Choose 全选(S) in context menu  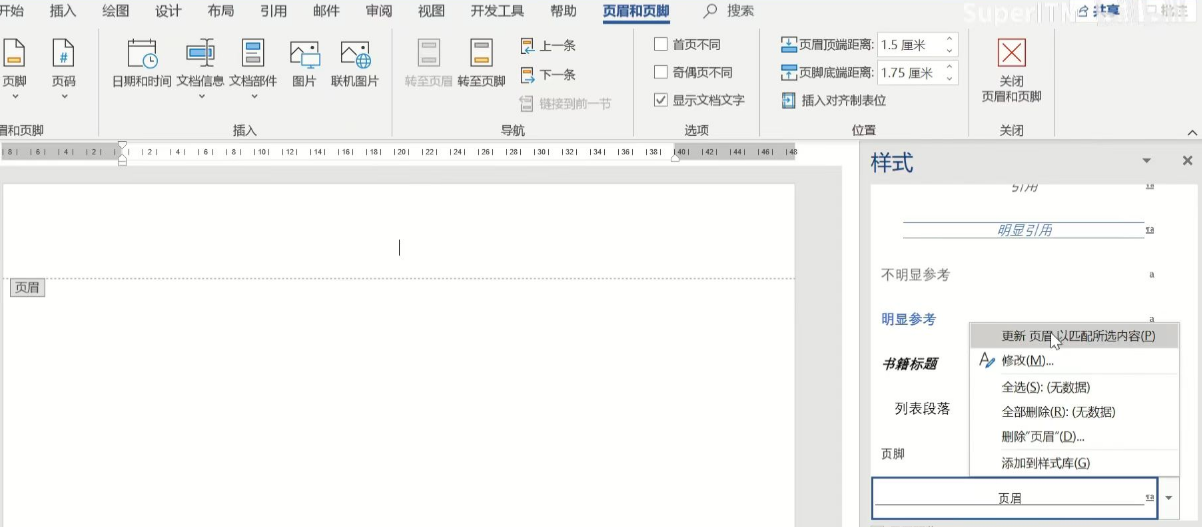tap(1074, 387)
